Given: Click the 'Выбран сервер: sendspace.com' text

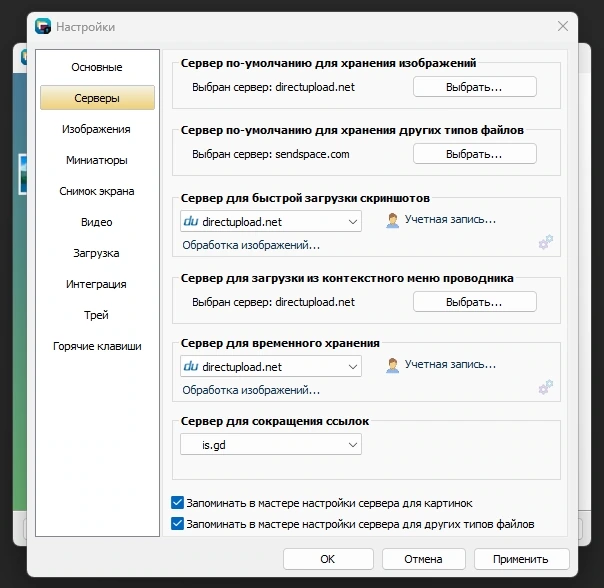Looking at the screenshot, I should (271, 154).
